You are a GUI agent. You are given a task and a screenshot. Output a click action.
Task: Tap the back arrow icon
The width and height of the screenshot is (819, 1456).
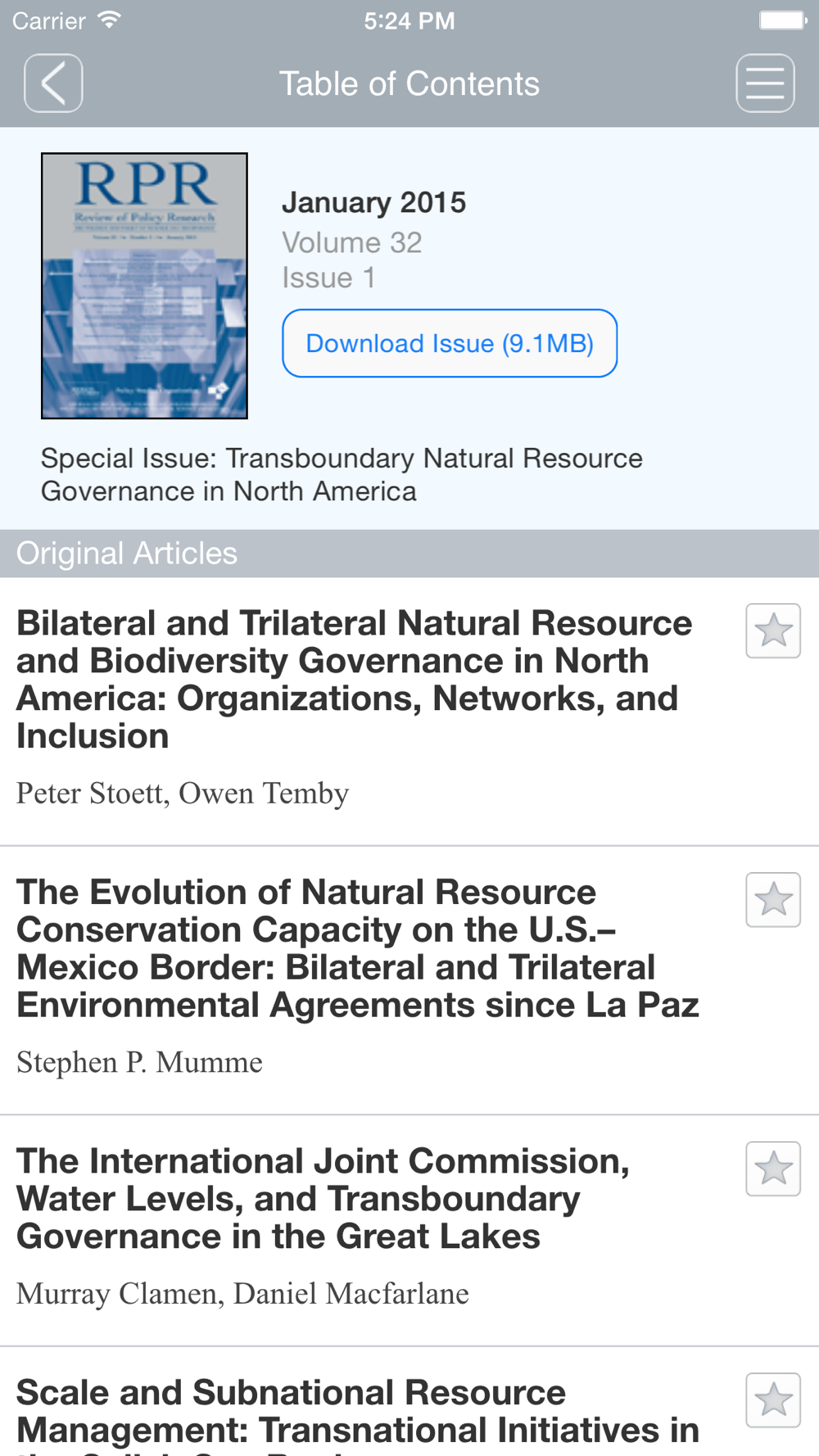(53, 84)
